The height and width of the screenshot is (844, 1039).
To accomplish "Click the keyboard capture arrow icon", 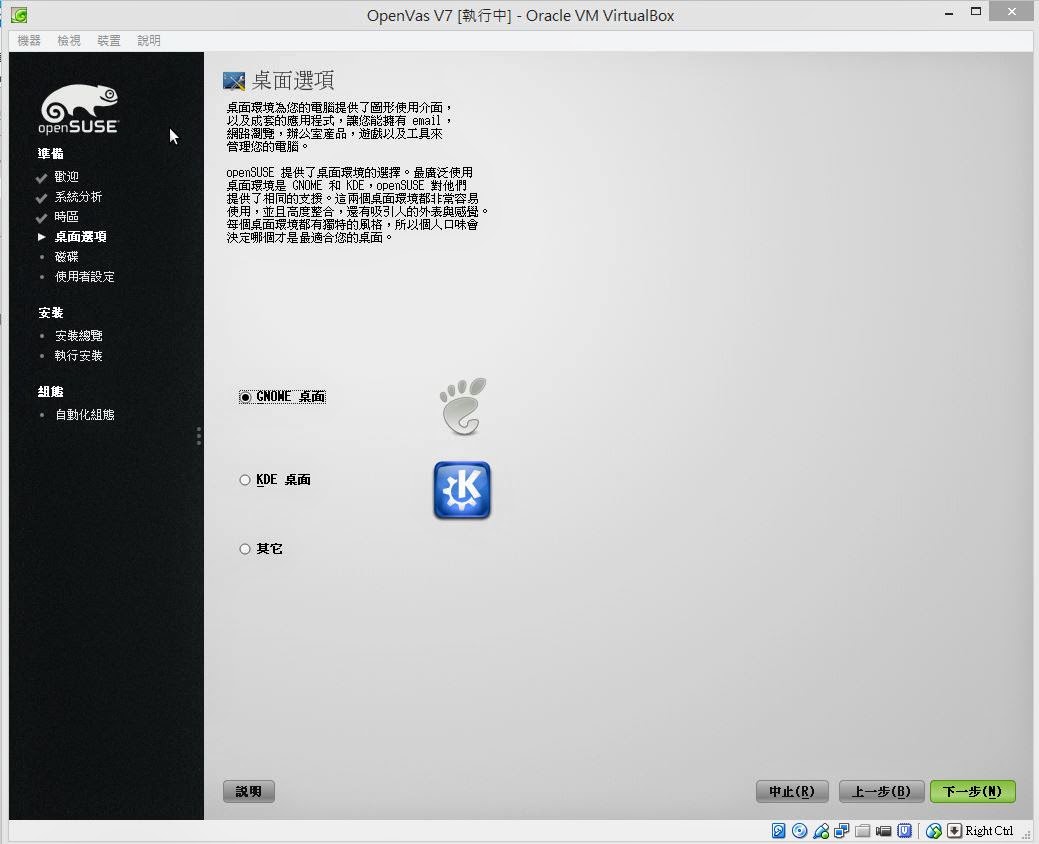I will (x=954, y=831).
